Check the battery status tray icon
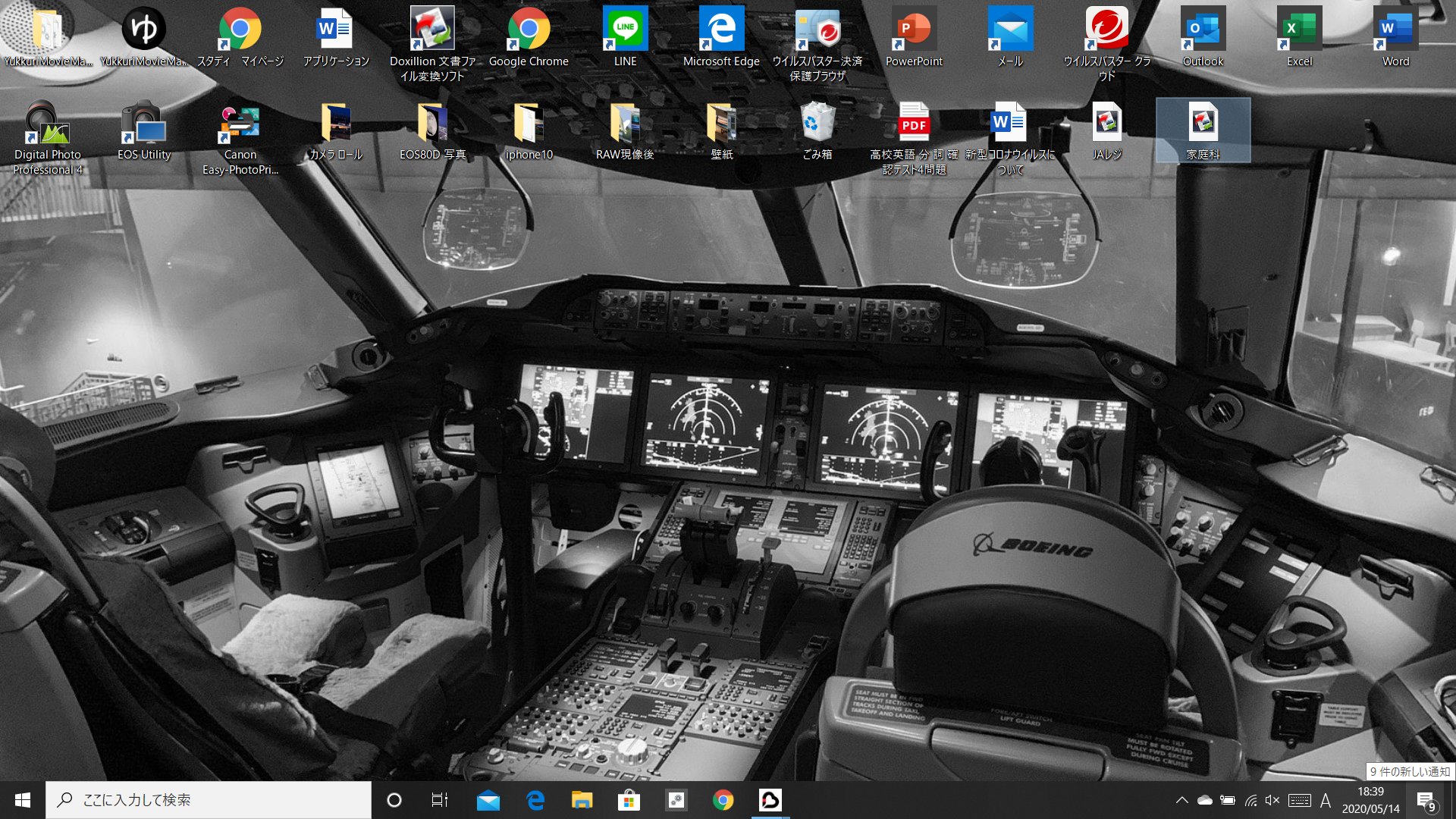This screenshot has width=1456, height=819. tap(1228, 800)
